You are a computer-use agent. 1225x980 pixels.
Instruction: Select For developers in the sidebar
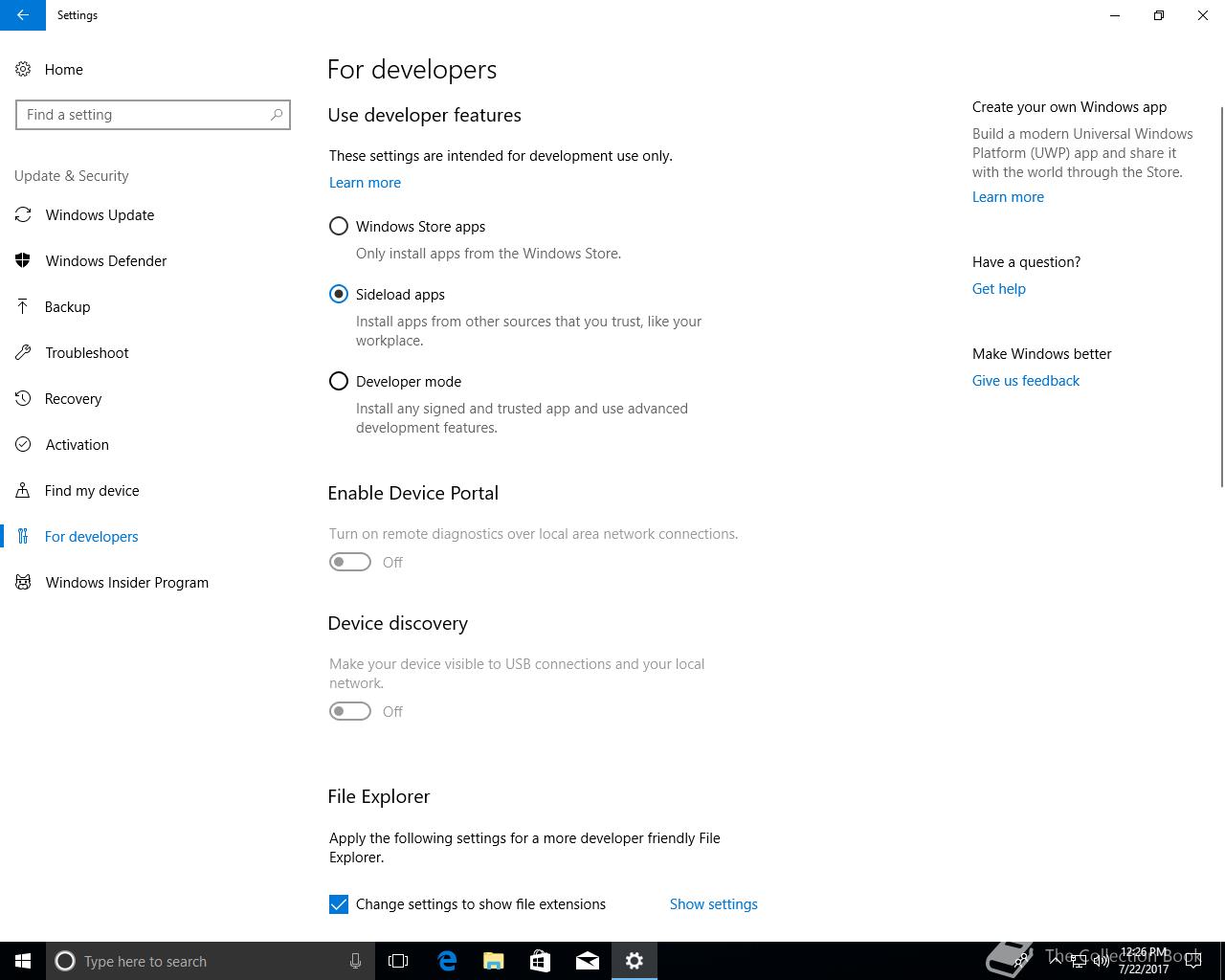point(91,537)
